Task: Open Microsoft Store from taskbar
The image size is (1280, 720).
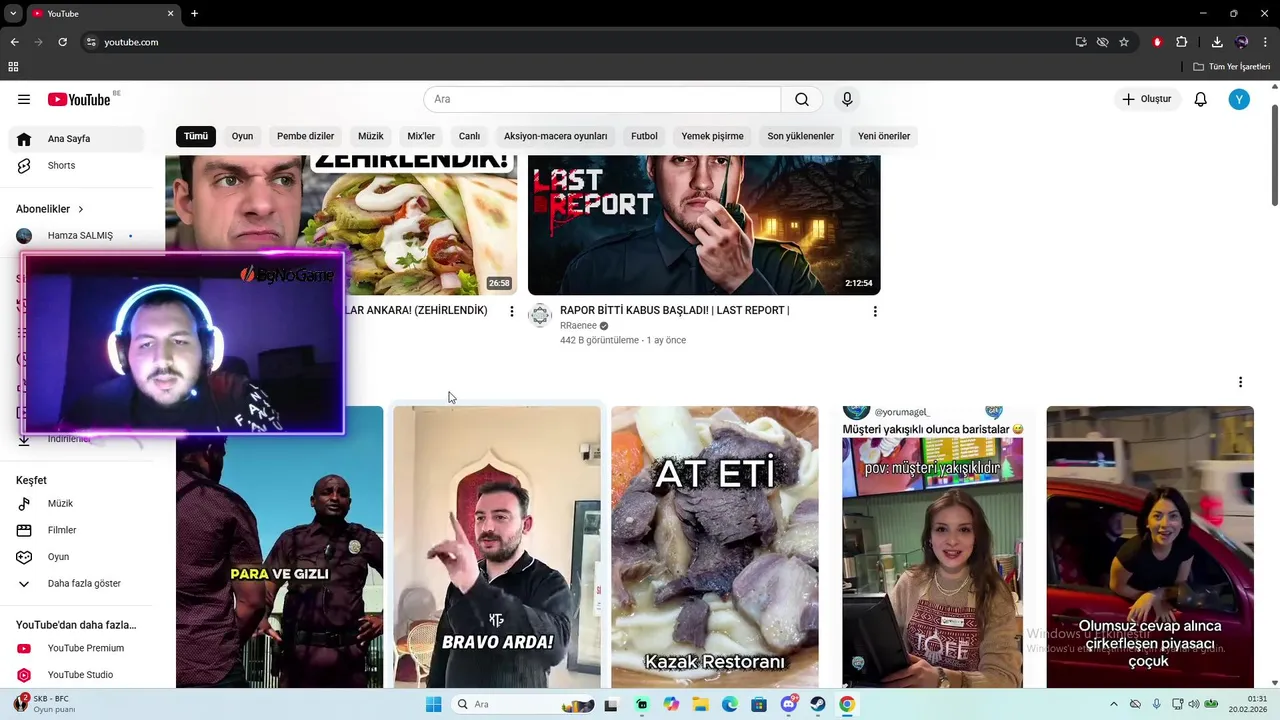Action: click(x=759, y=704)
